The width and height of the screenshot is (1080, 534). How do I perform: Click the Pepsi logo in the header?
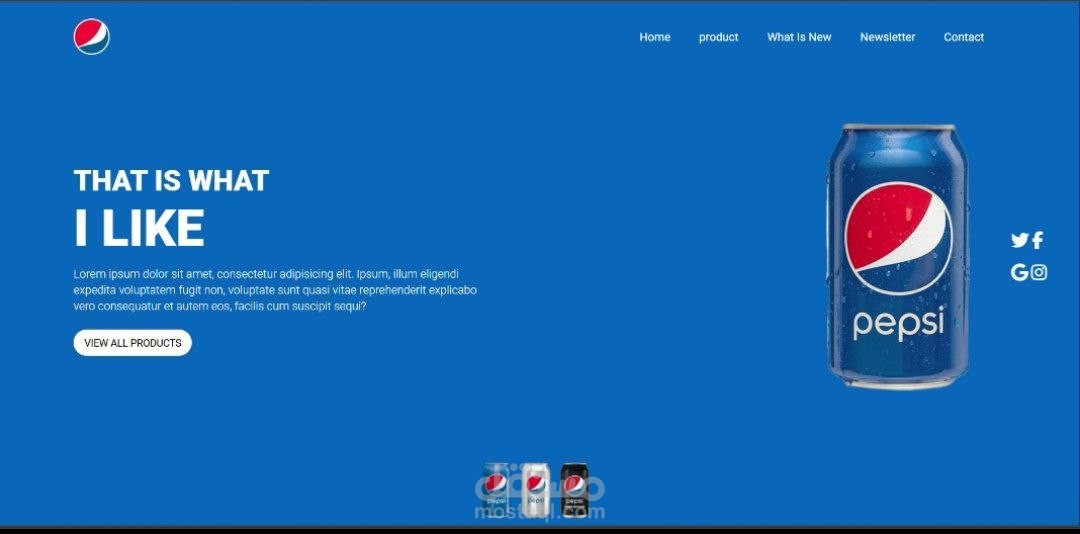[92, 37]
